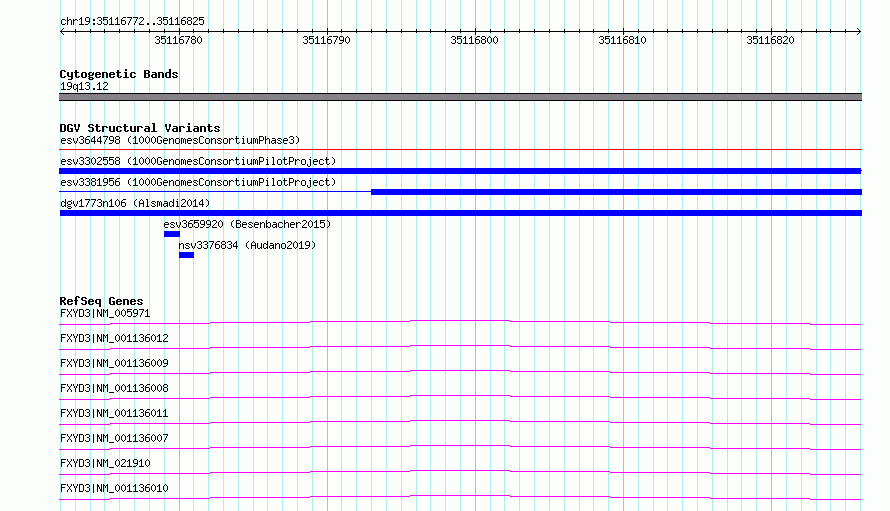Open transcript FXYD3|NM_021910
Viewport: 890px width, 511px height.
click(105, 463)
